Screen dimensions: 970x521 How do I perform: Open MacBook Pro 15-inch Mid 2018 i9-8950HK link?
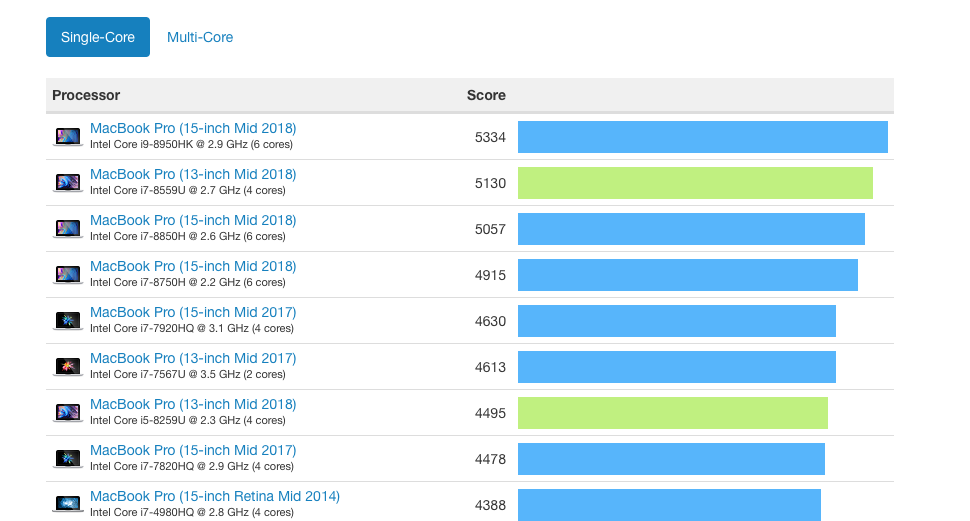point(193,128)
